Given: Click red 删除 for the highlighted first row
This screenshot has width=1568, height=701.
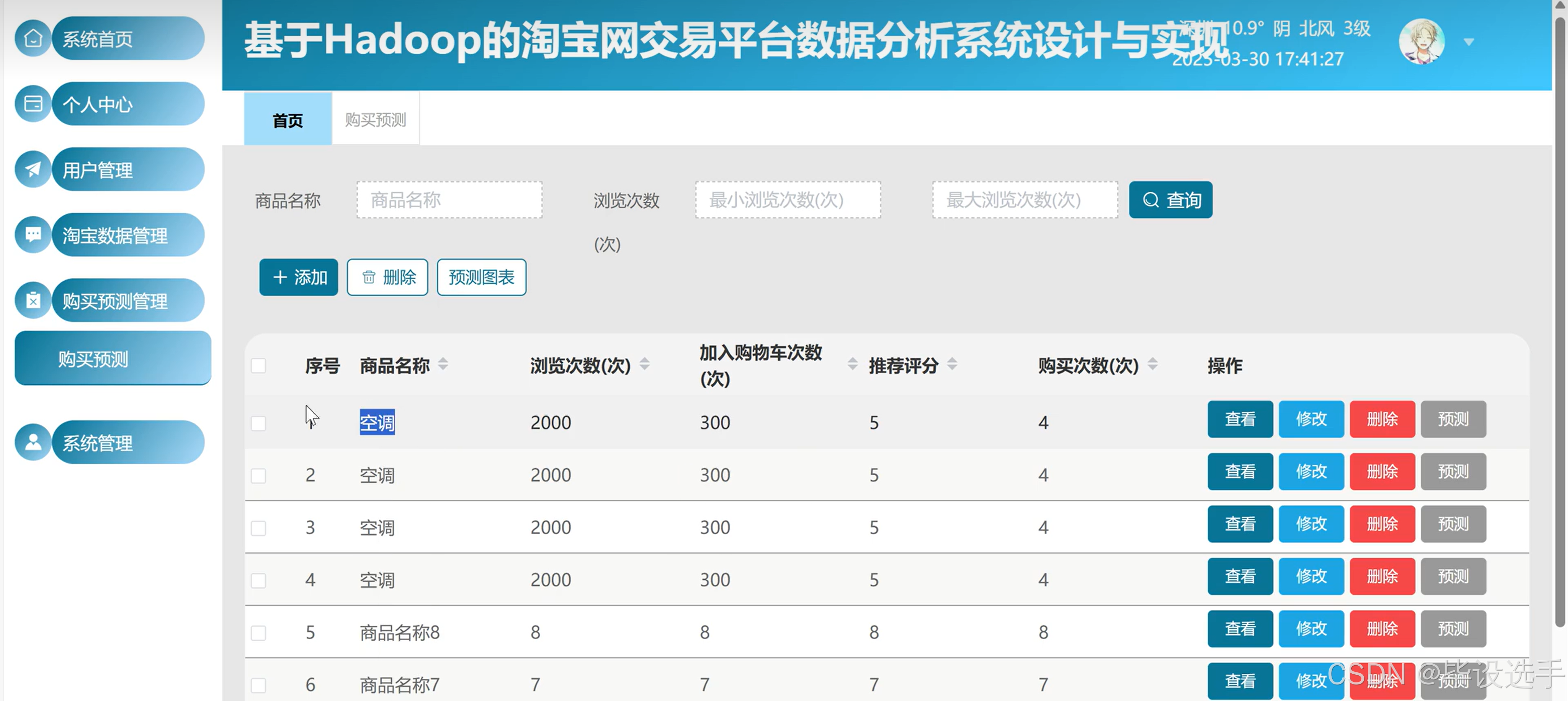Looking at the screenshot, I should 1382,419.
